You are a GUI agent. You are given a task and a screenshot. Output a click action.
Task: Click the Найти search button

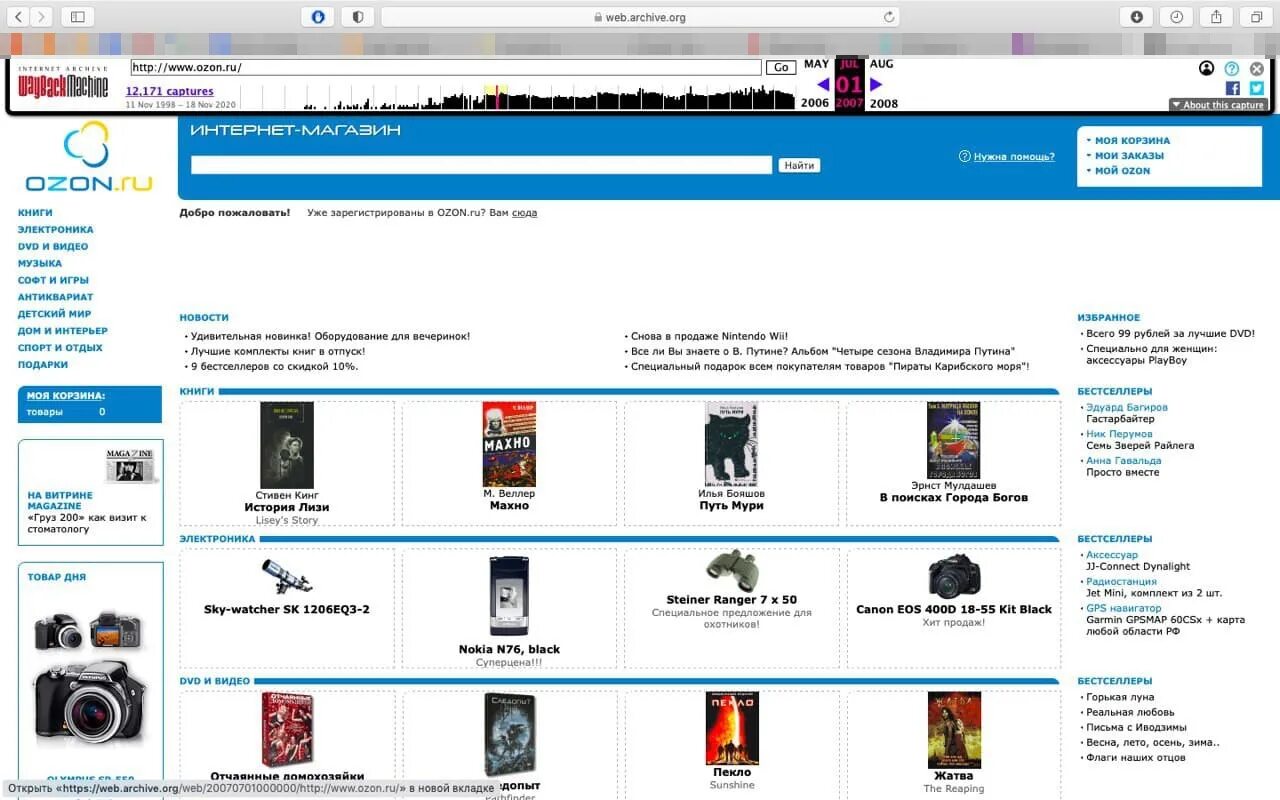799,165
